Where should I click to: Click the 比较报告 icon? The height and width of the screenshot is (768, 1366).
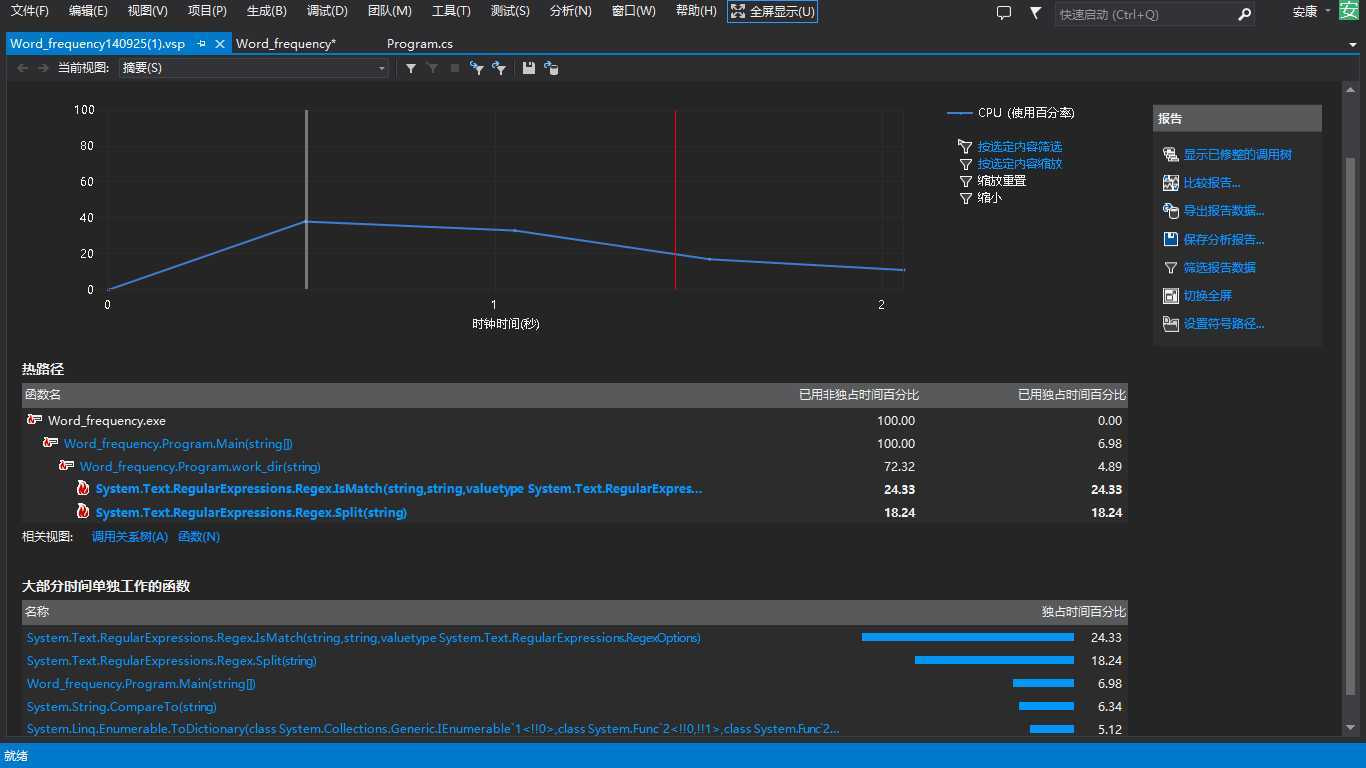click(x=1171, y=183)
